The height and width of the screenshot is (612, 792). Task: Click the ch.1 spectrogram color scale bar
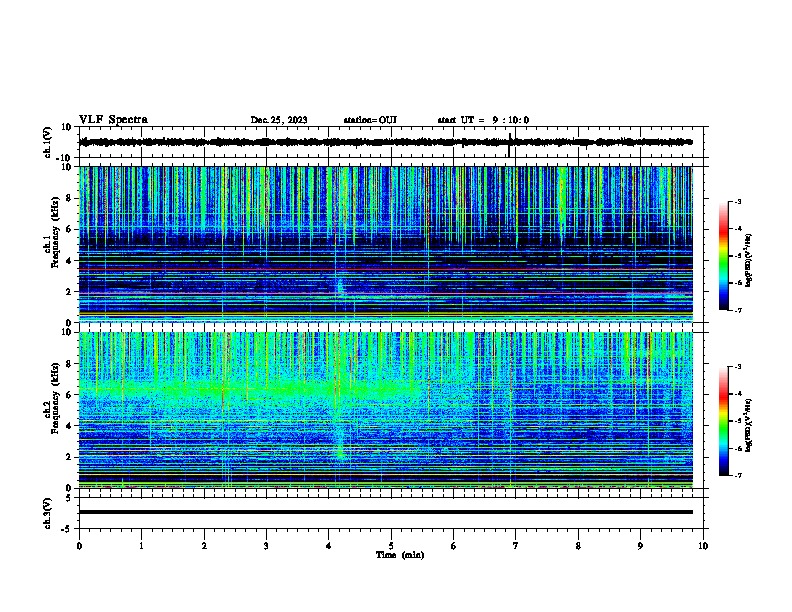724,256
